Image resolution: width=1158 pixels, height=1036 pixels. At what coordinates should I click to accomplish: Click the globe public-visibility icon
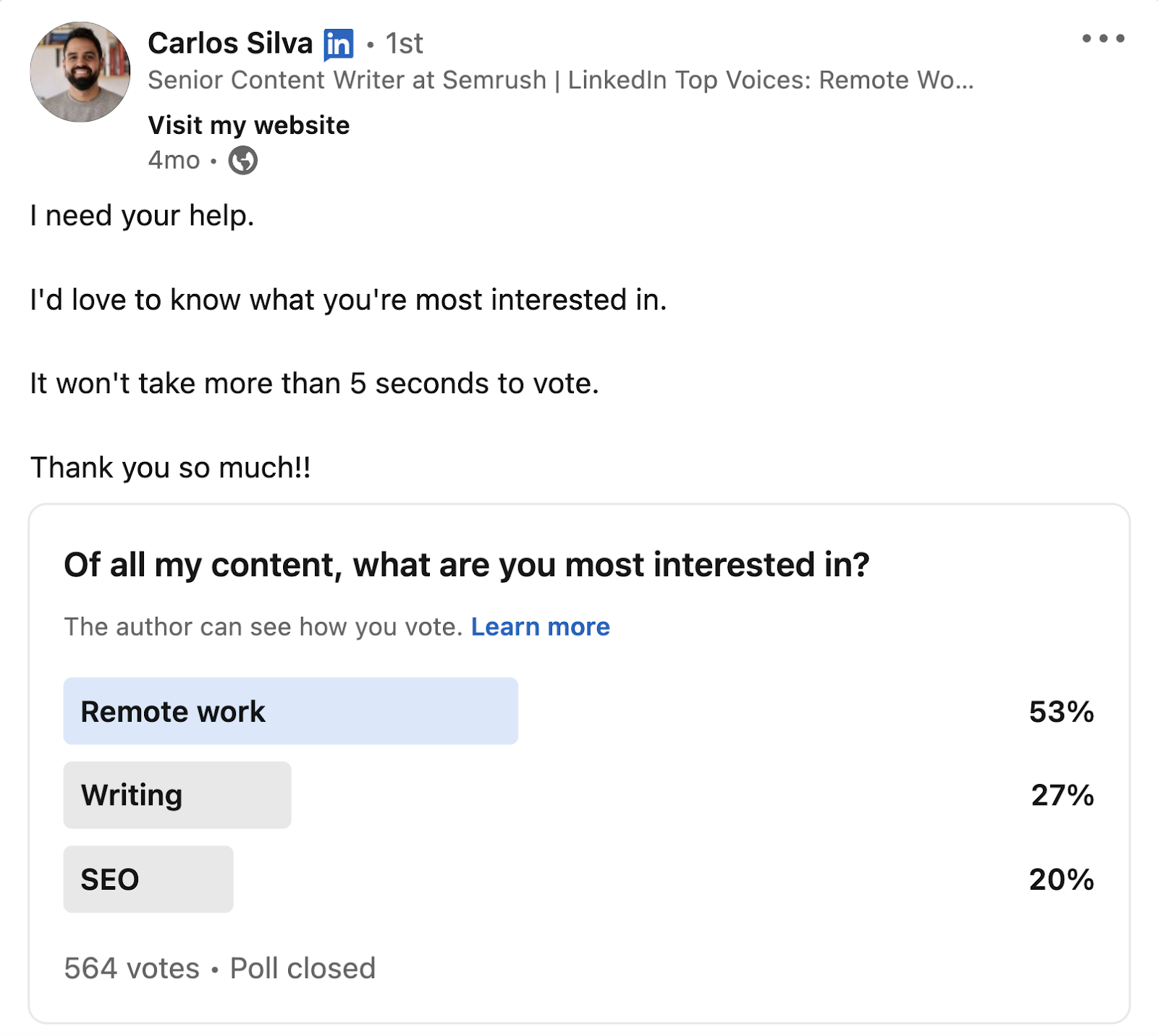point(242,161)
